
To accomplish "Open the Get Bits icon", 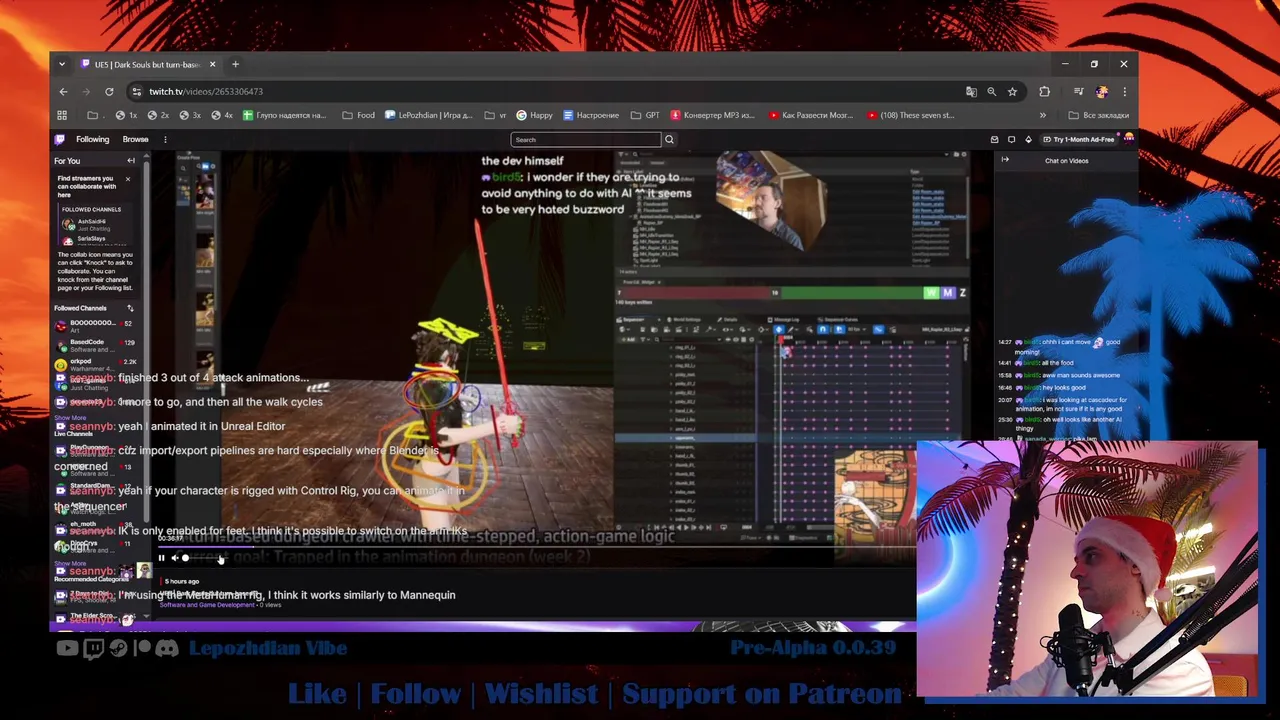I will coord(1028,139).
